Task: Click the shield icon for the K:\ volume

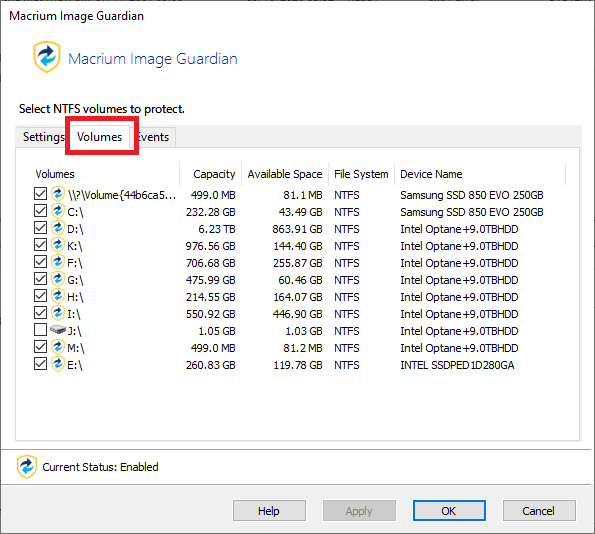Action: [58, 246]
